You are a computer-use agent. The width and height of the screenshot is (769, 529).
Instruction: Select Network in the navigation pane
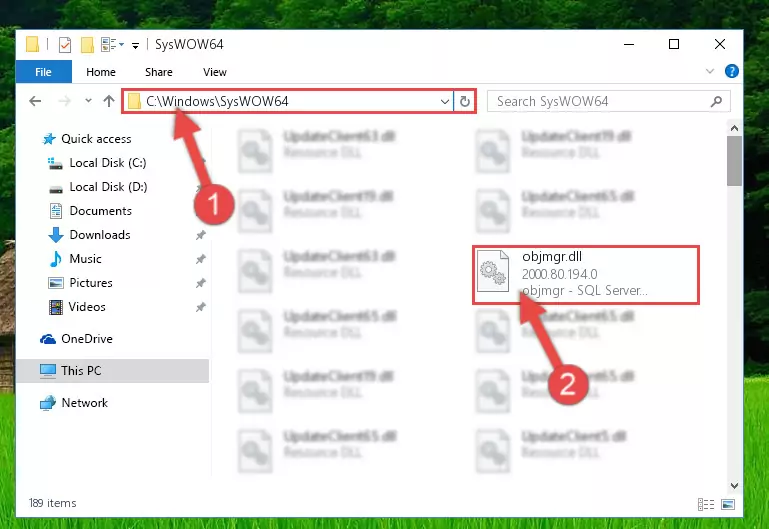tap(84, 403)
